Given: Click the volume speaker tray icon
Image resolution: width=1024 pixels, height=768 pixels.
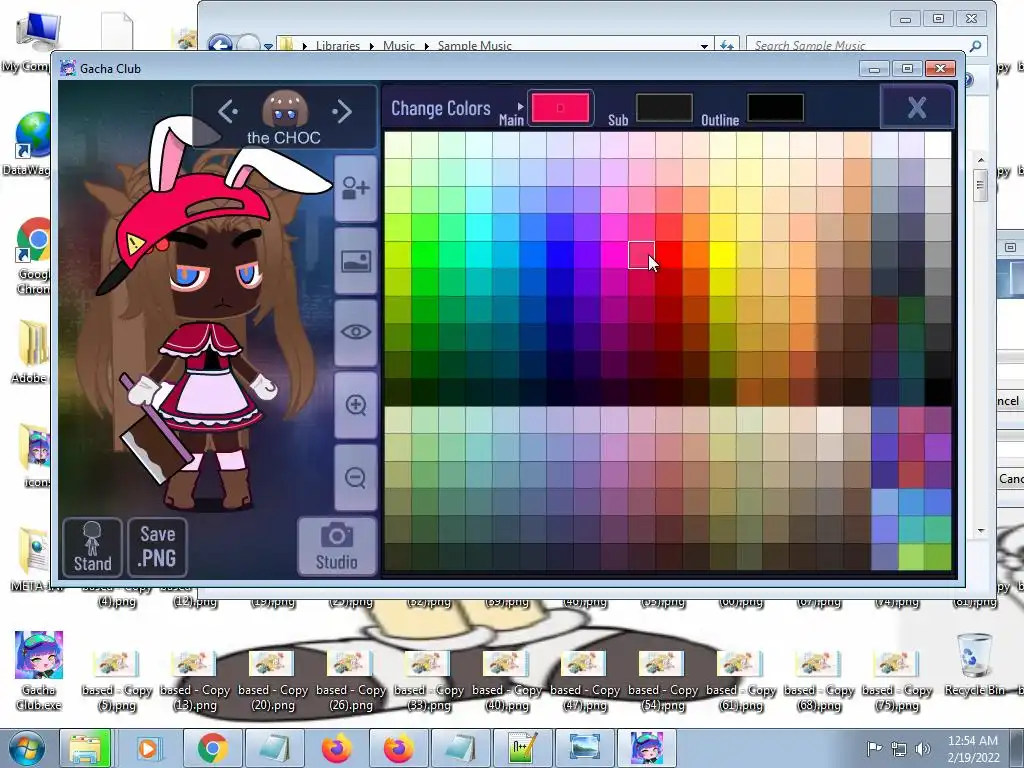Looking at the screenshot, I should point(923,749).
